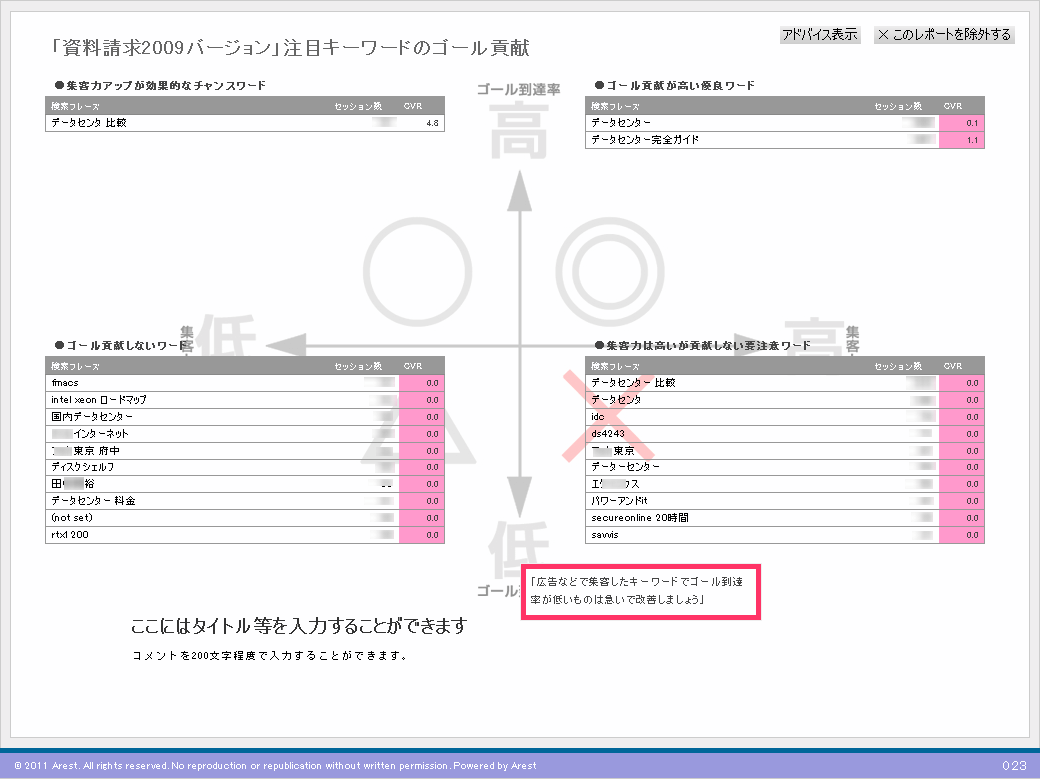Click the pink CVR cell for 完全ガイド row
Screen dimensions: 1040x779
tap(961, 140)
